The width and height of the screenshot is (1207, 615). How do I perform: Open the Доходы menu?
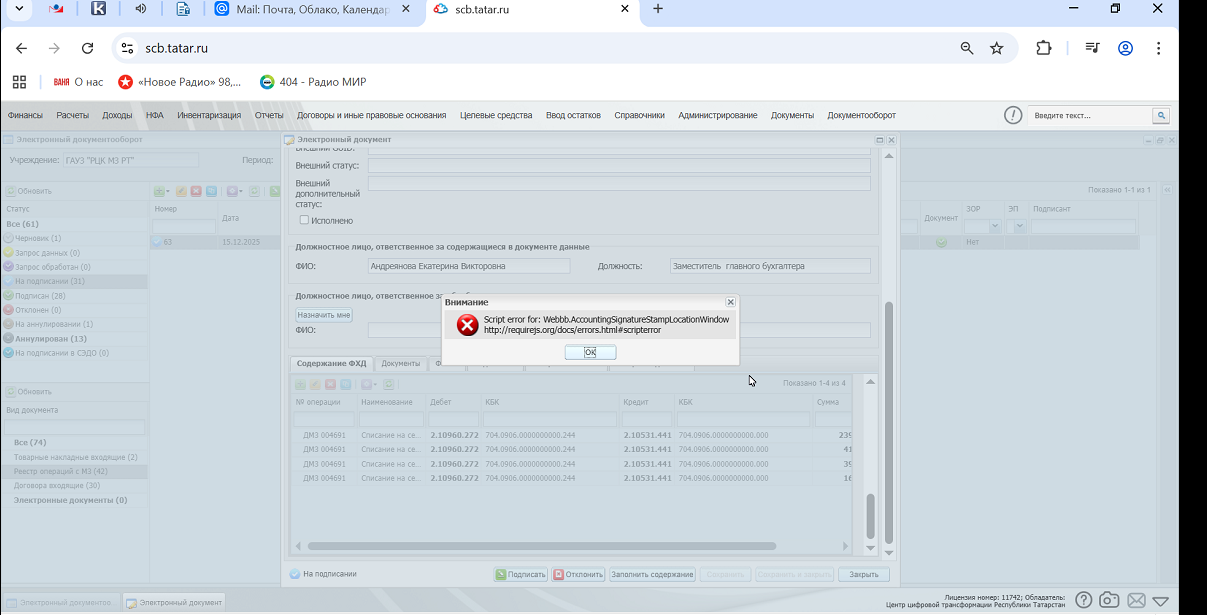pos(117,115)
